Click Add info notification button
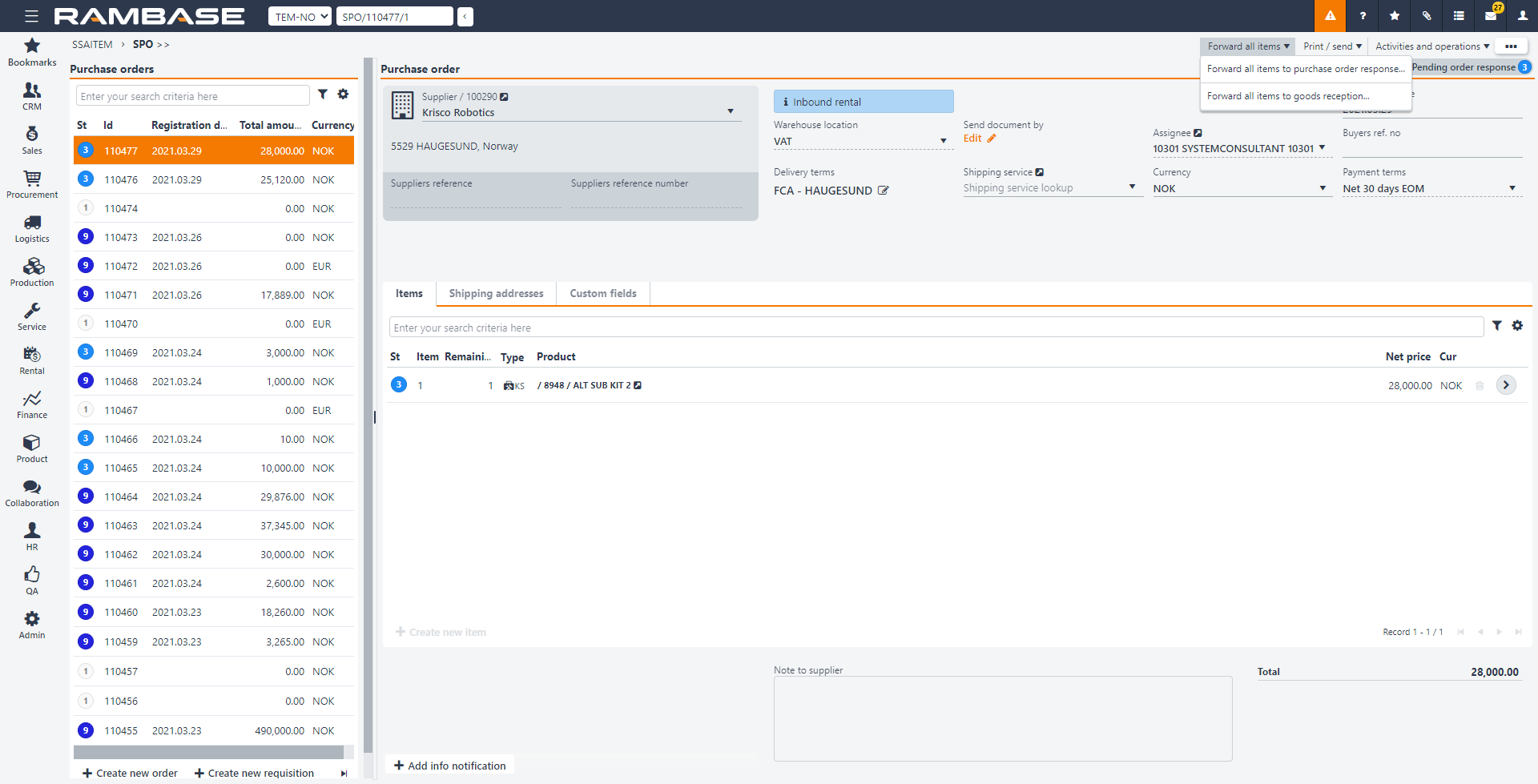The image size is (1538, 784). click(x=450, y=766)
